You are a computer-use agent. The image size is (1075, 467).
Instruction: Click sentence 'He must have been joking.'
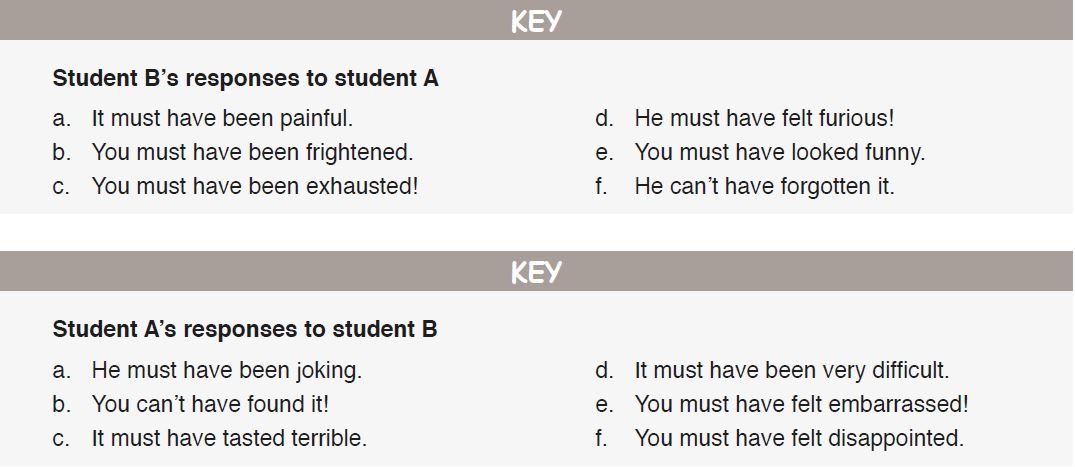click(226, 371)
